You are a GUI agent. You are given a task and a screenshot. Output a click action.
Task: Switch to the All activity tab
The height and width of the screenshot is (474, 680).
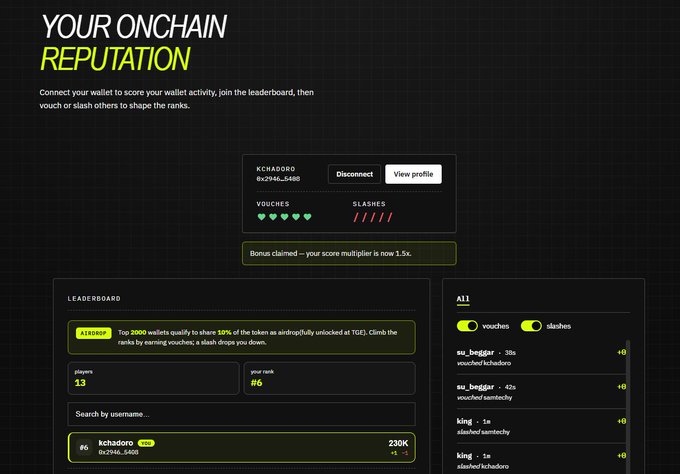coord(463,298)
